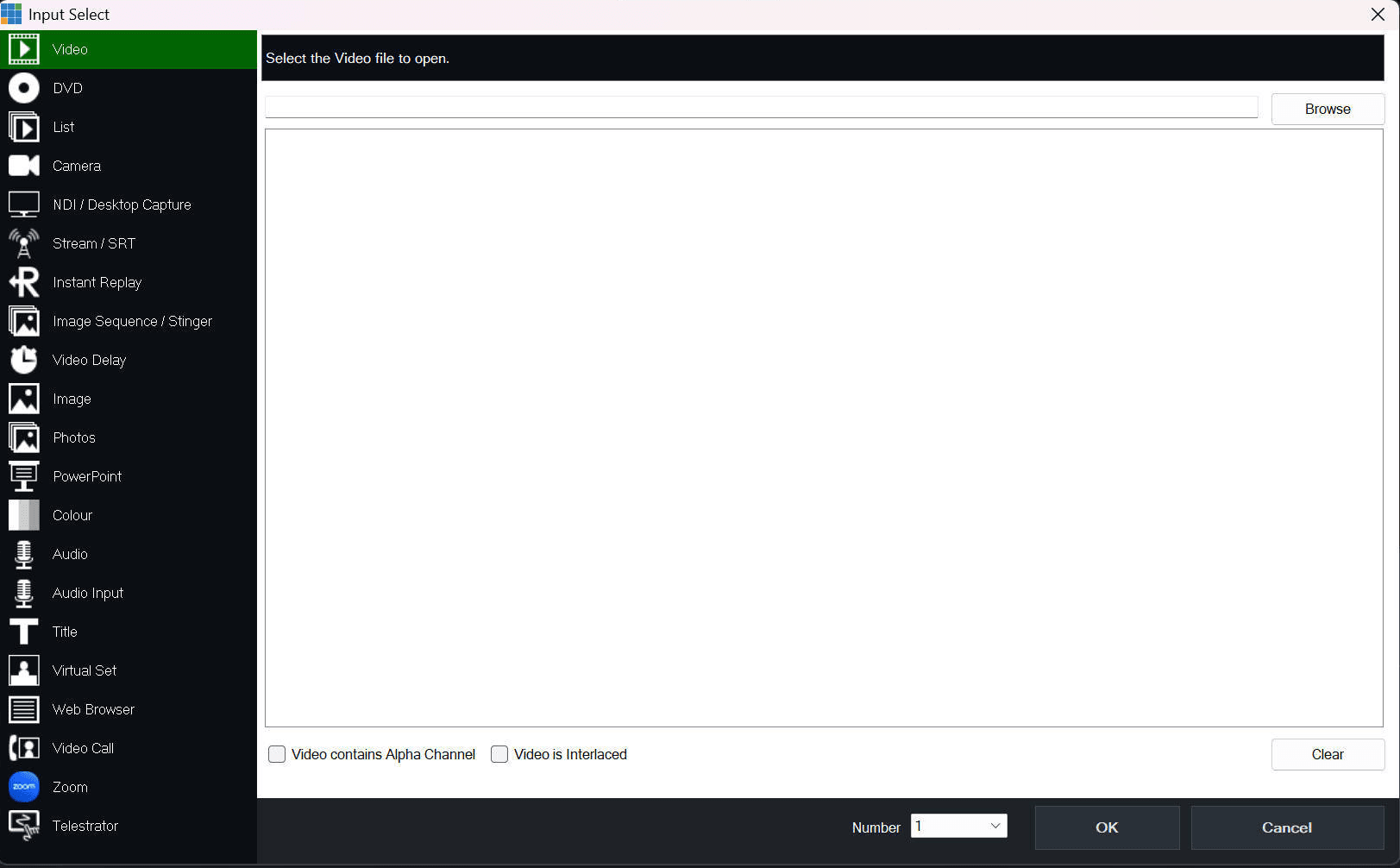This screenshot has width=1400, height=868.
Task: Choose the PowerPoint presentation icon
Action: coord(24,476)
